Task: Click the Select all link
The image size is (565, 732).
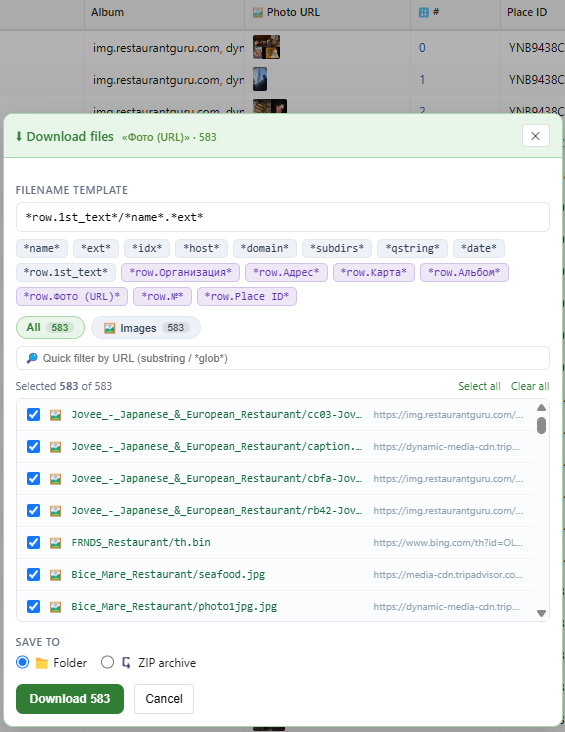Action: [479, 386]
